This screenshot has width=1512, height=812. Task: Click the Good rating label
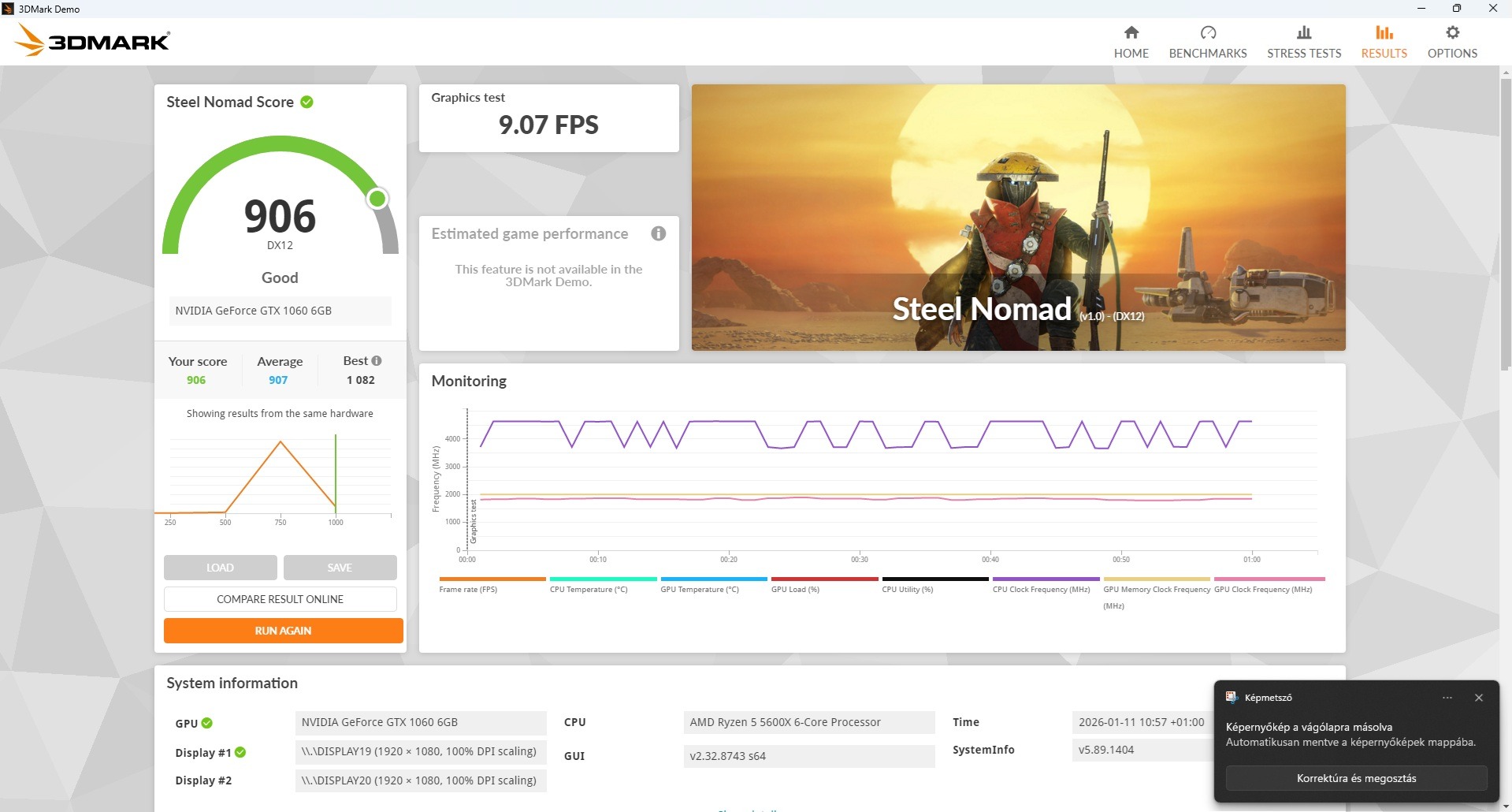tap(280, 277)
